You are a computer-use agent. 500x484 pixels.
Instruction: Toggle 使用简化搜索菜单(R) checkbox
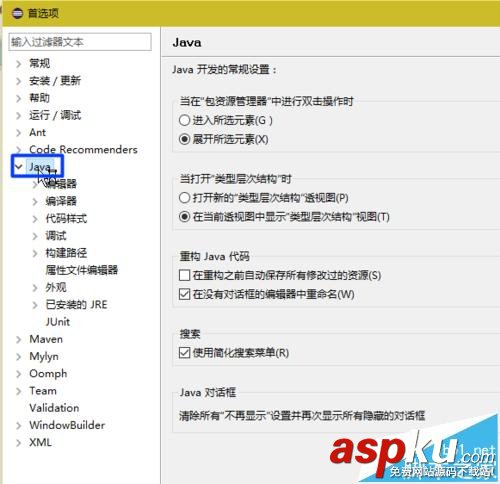pos(184,353)
